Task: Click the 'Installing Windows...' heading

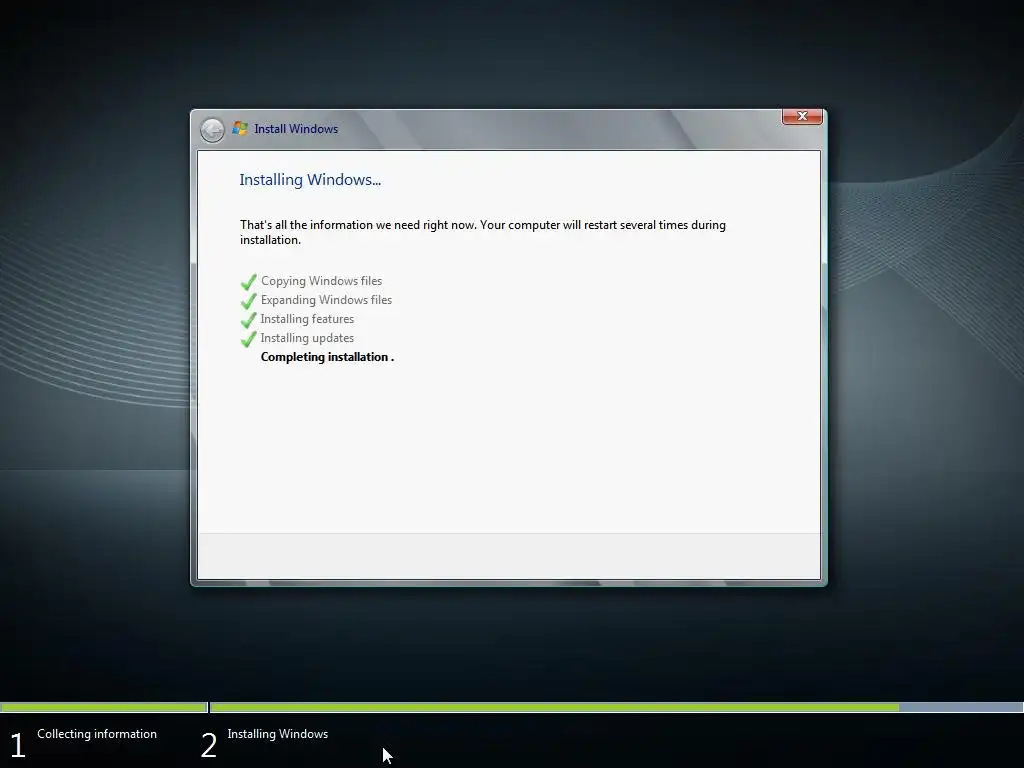Action: pos(310,180)
